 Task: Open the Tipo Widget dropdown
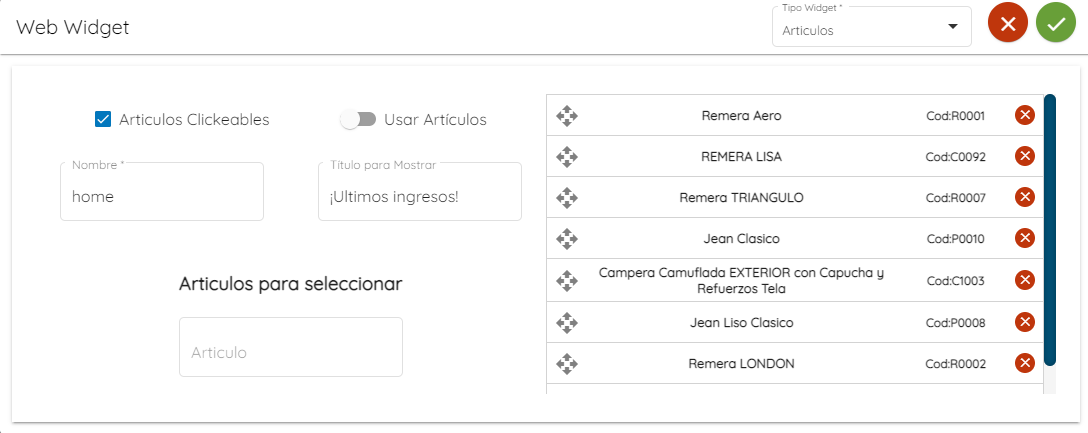tap(872, 27)
